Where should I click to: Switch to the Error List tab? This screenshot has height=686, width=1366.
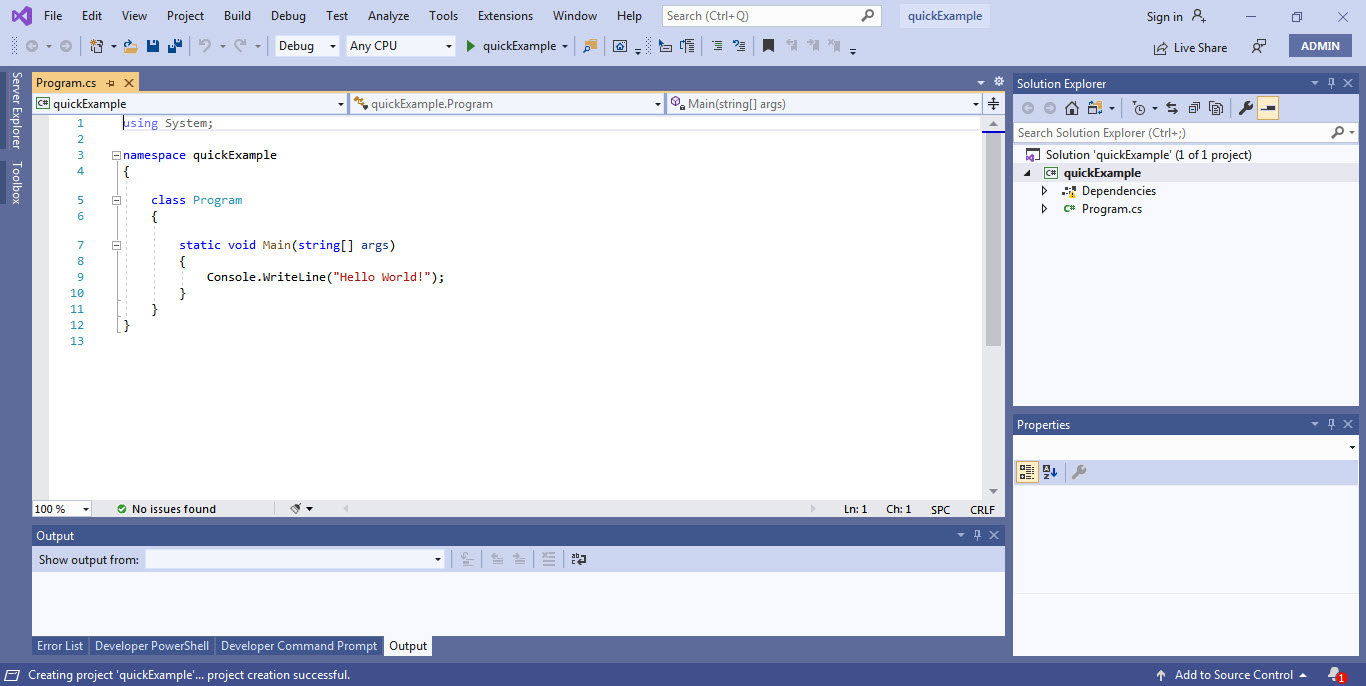(60, 646)
